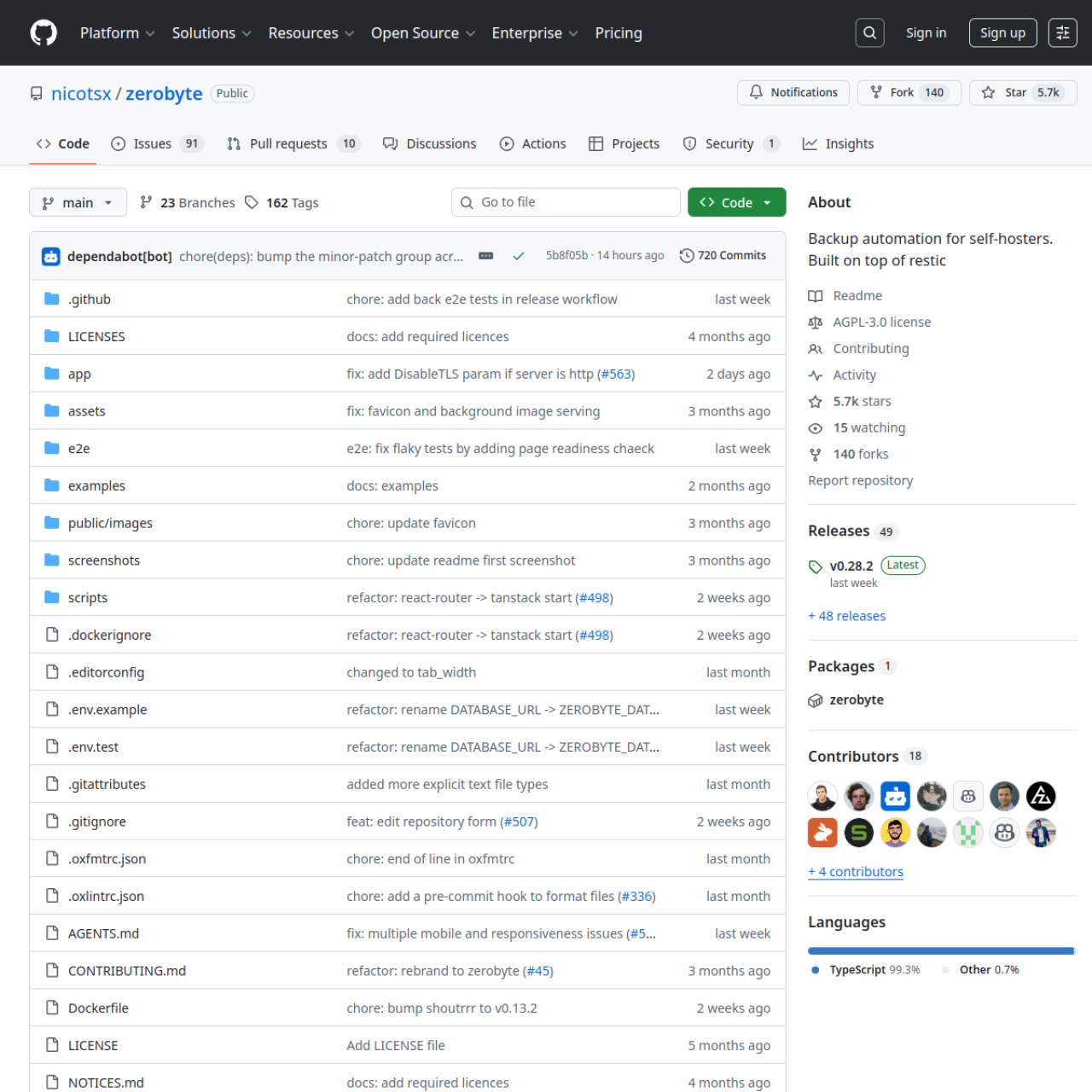Open the main branch selector dropdown
Viewport: 1092px width, 1092px height.
78,202
